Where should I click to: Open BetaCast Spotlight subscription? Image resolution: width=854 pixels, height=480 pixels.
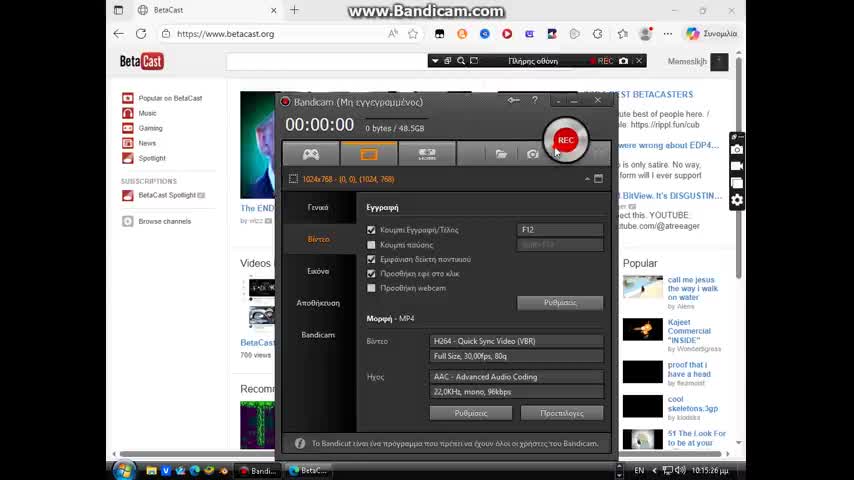(x=167, y=195)
